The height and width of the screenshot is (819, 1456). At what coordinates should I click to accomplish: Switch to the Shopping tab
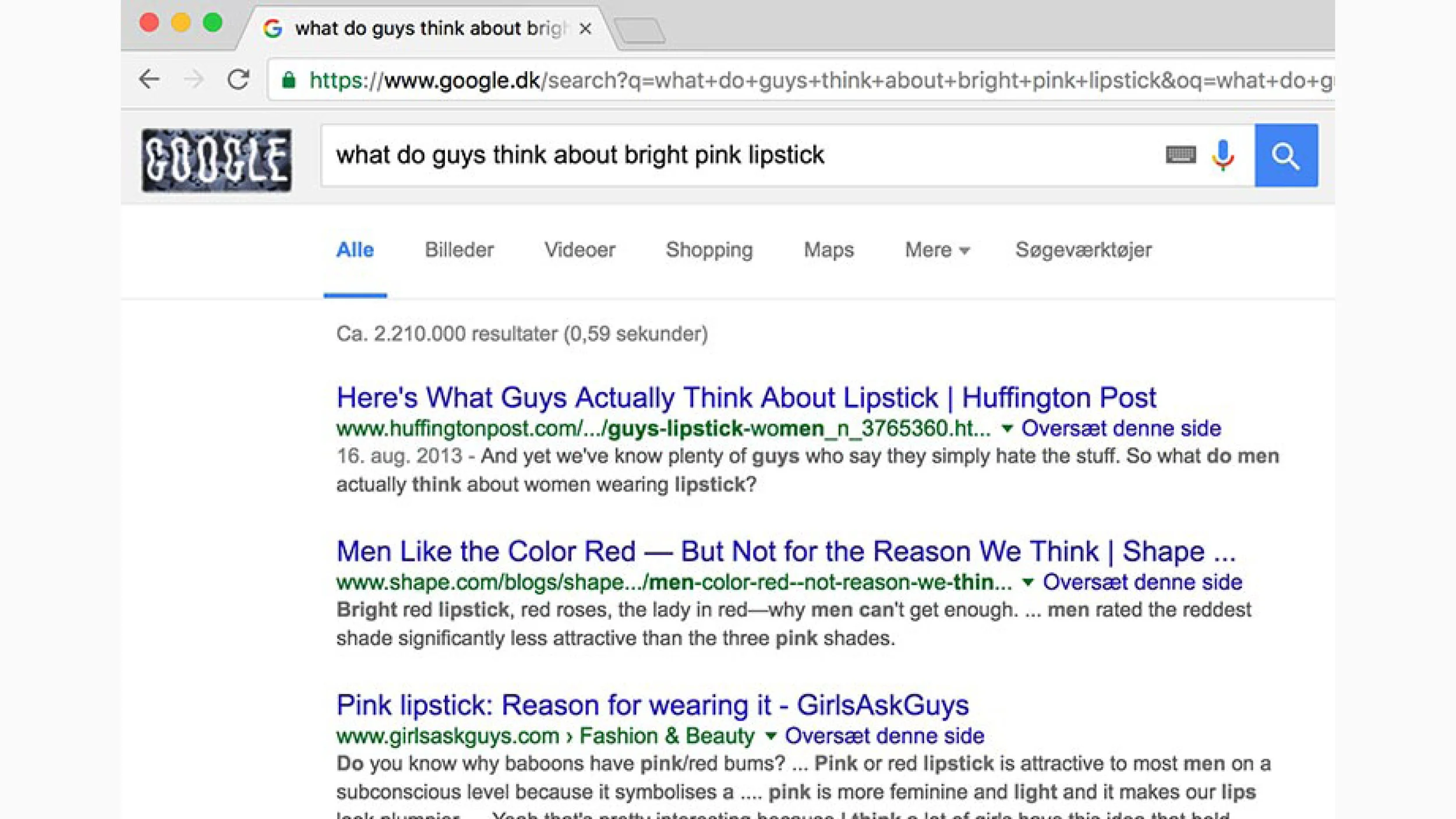(x=709, y=250)
